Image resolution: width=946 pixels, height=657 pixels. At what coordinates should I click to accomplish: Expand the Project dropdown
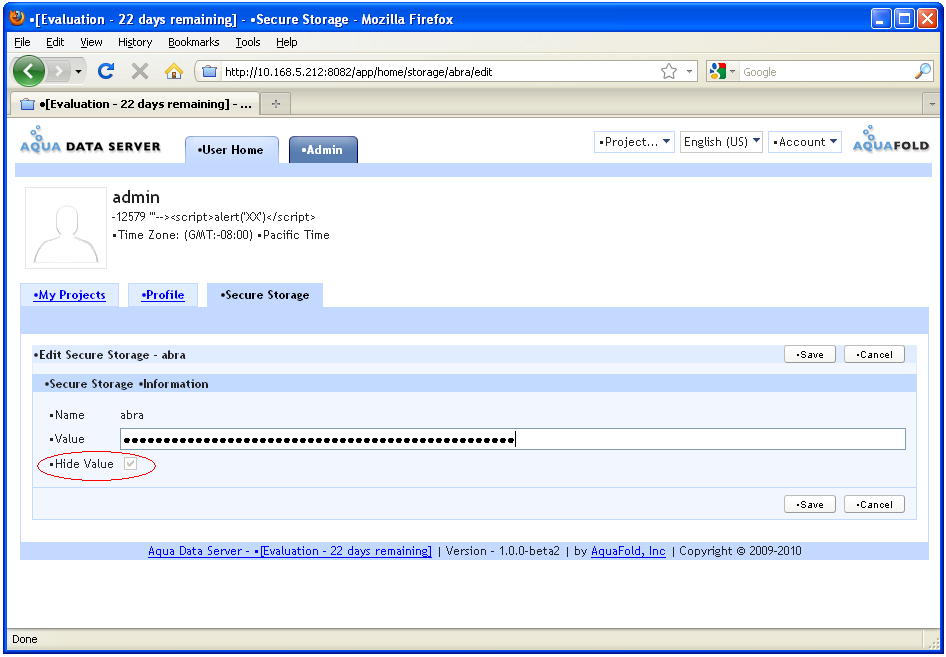[634, 142]
